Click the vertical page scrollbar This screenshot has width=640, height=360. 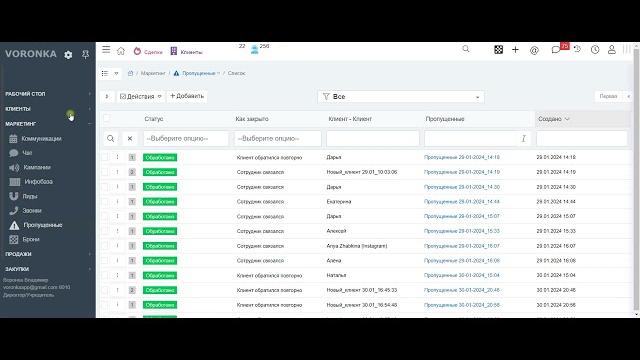(636, 180)
